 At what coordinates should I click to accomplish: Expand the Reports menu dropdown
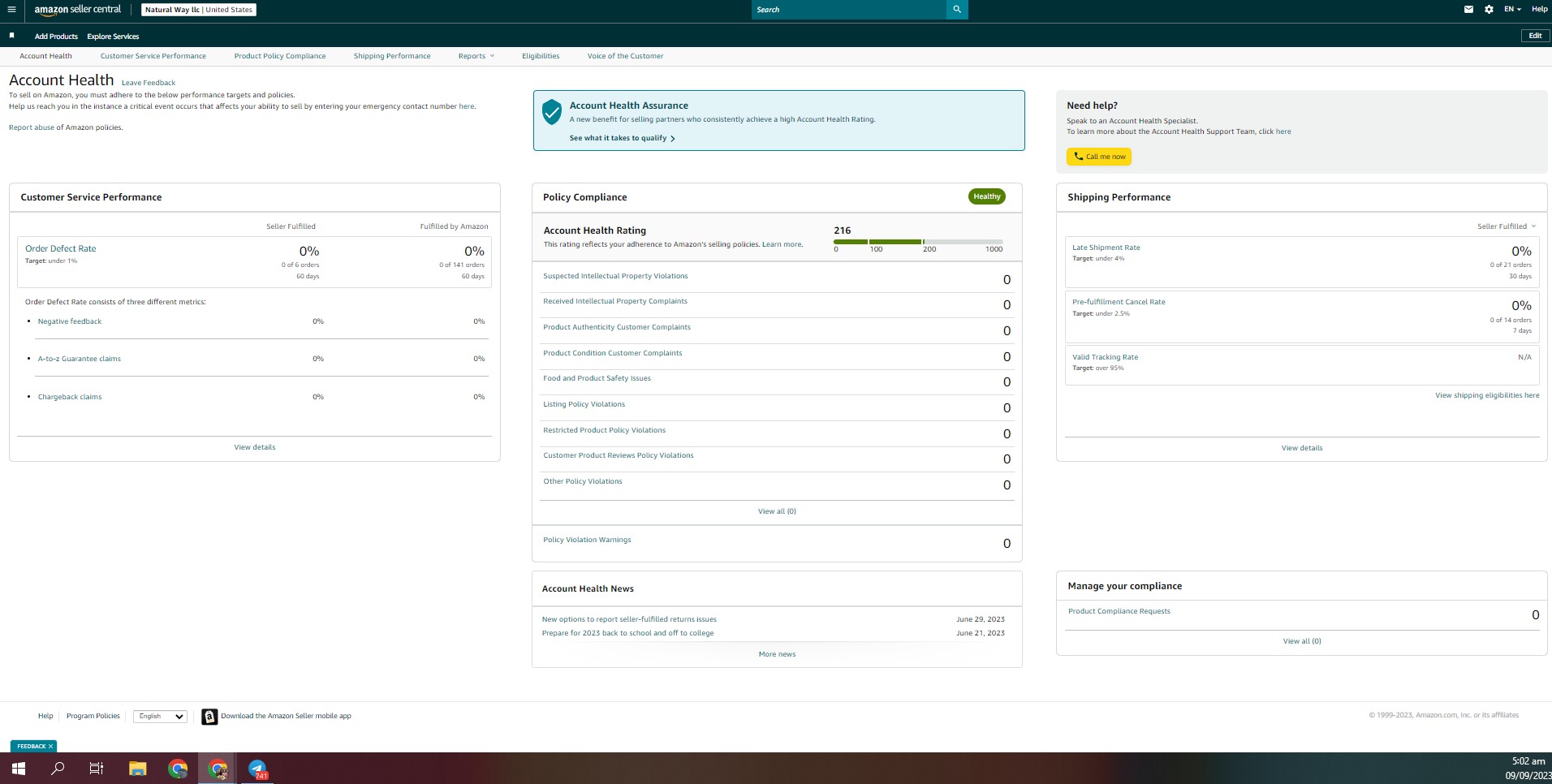(x=476, y=56)
